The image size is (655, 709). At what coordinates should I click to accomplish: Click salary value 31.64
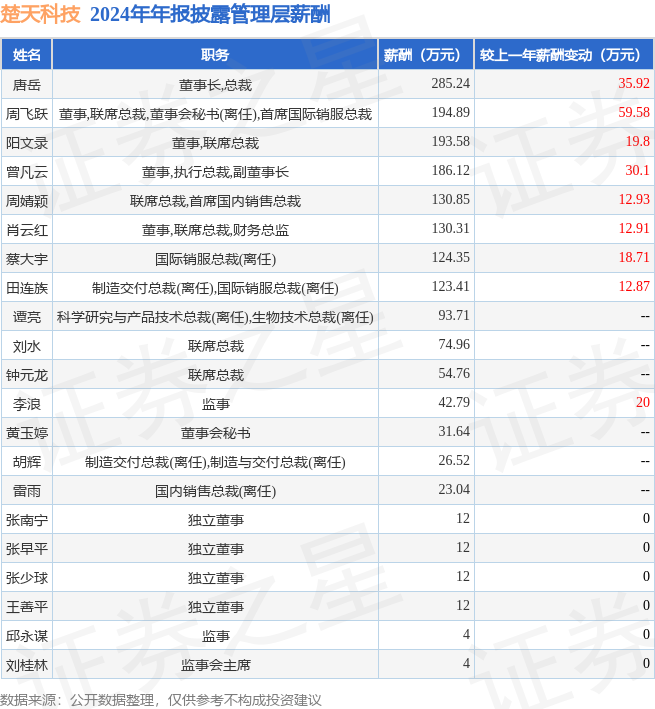point(454,431)
